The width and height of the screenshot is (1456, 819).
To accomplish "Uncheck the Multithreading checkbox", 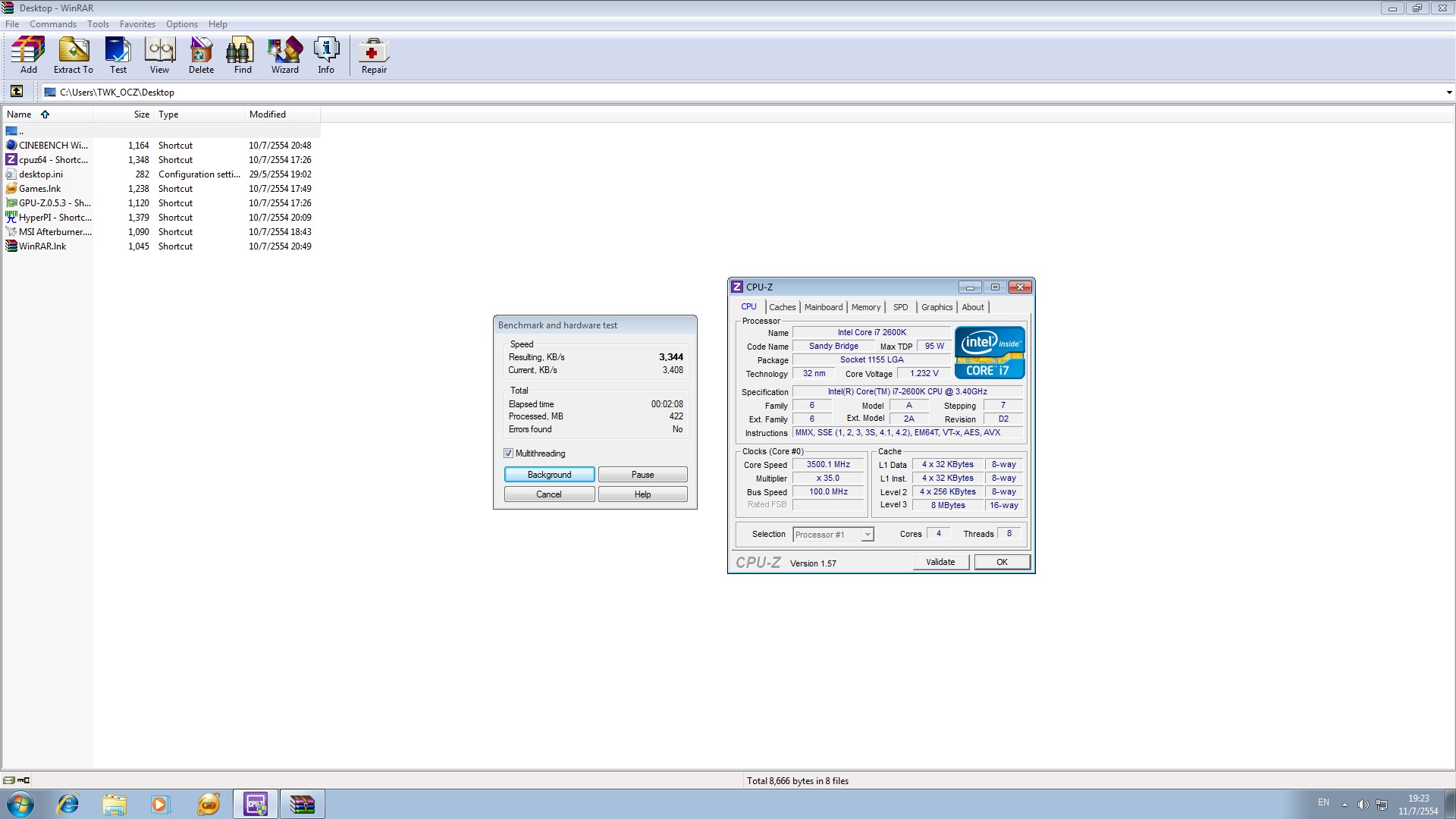I will pyautogui.click(x=509, y=453).
